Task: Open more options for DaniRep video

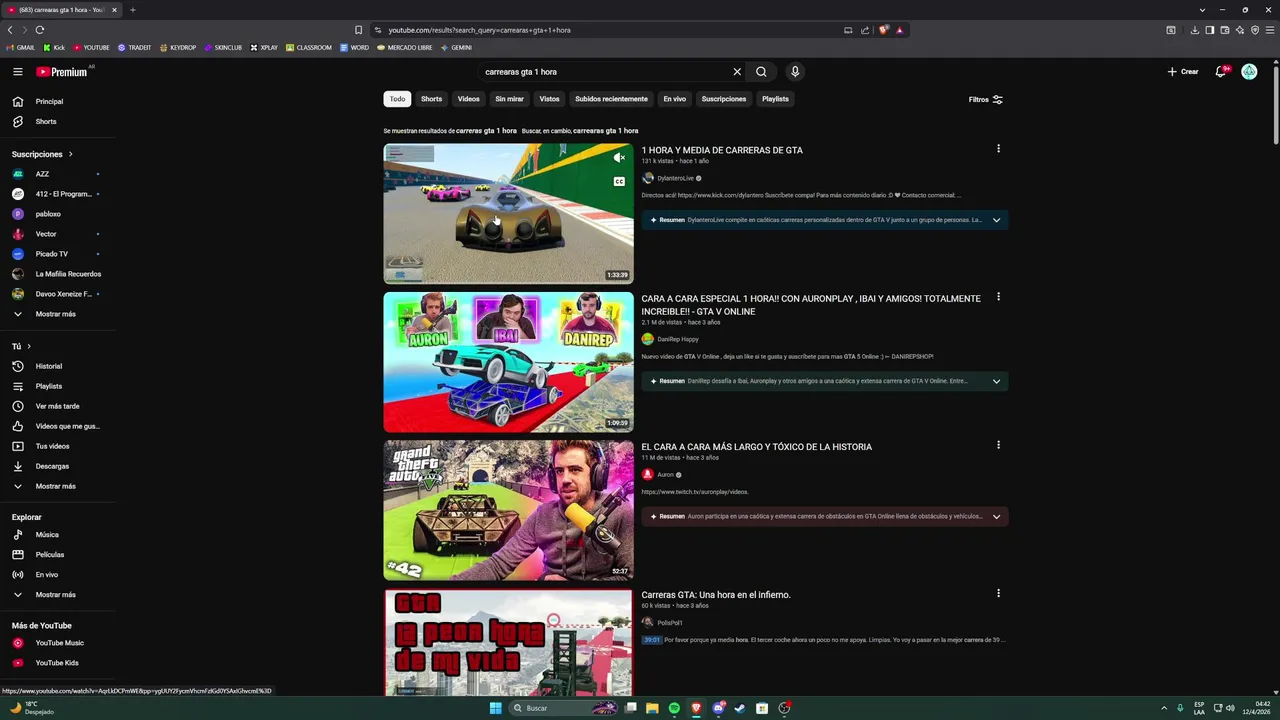Action: (x=998, y=297)
